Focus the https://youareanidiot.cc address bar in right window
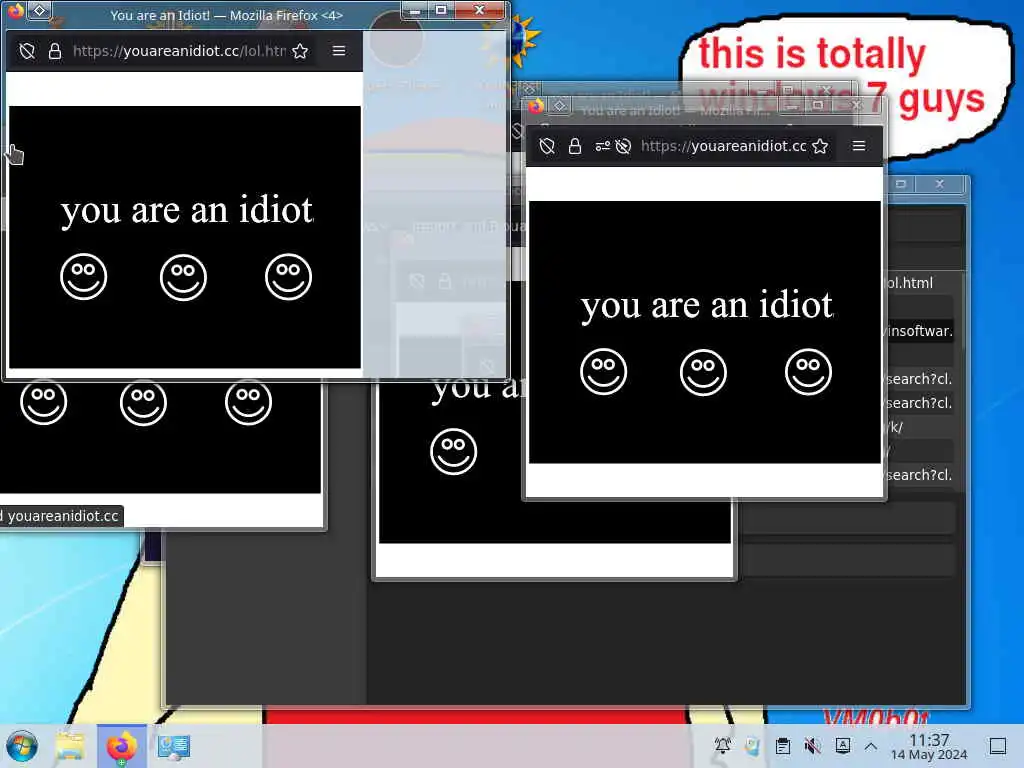Viewport: 1024px width, 768px height. pyautogui.click(x=724, y=146)
